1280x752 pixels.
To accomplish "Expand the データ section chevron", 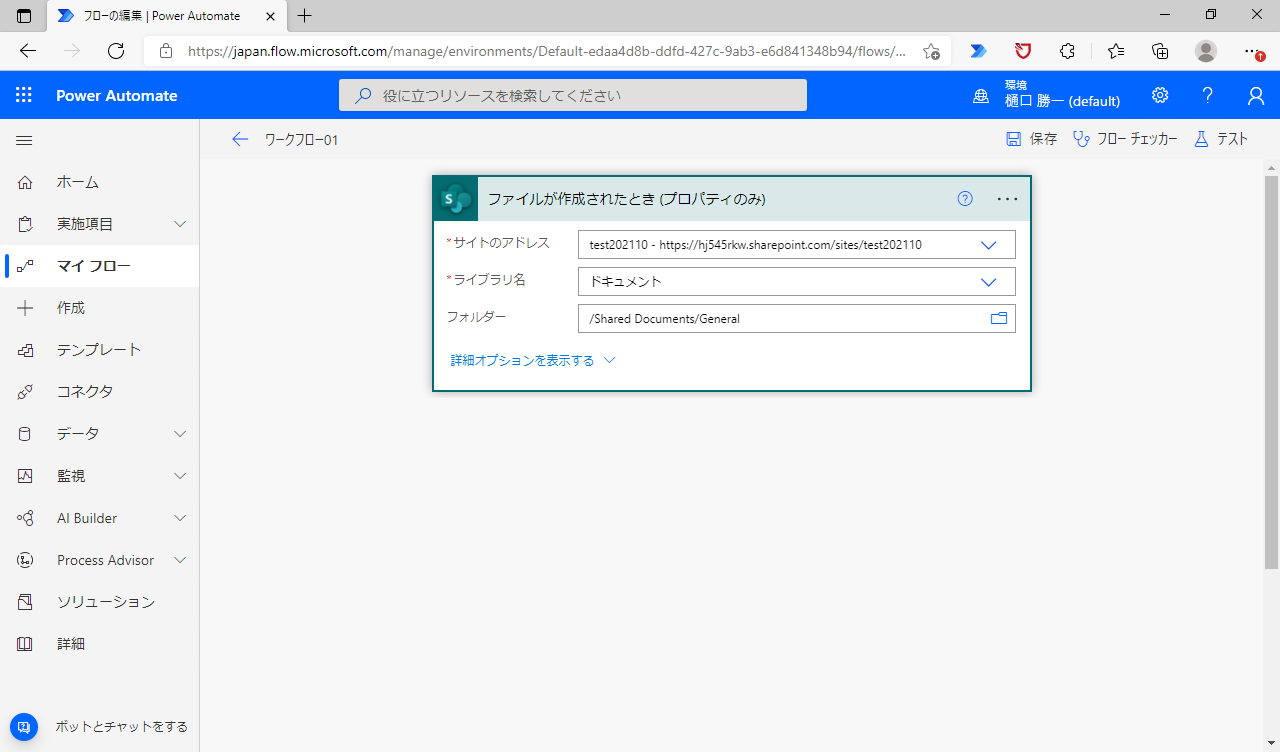I will coord(180,434).
